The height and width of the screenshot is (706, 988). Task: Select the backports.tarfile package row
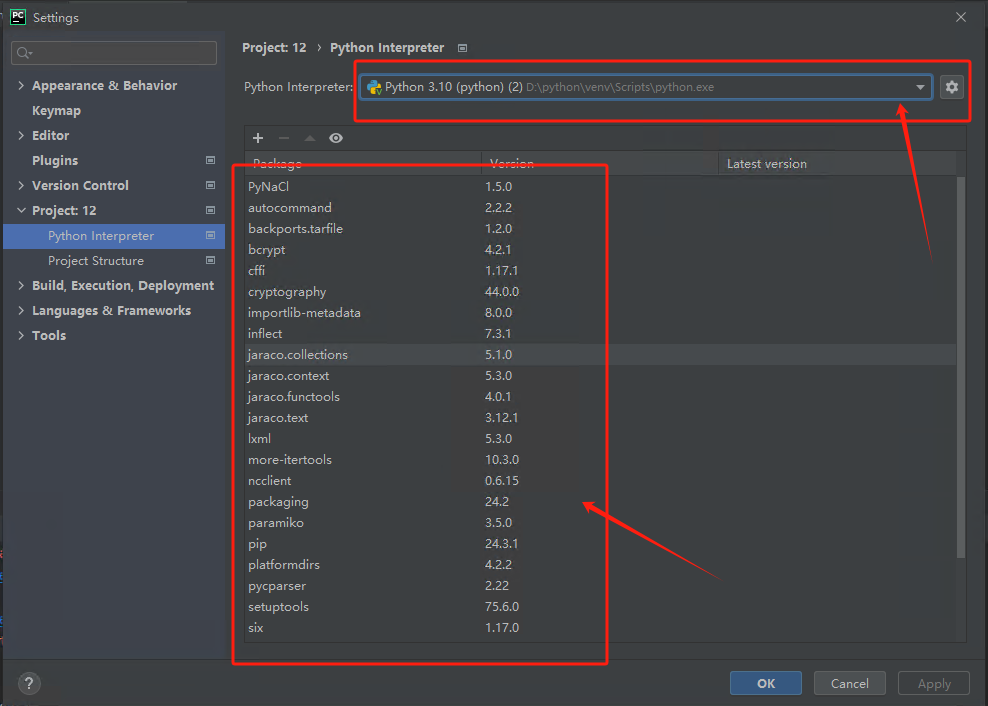[x=600, y=228]
